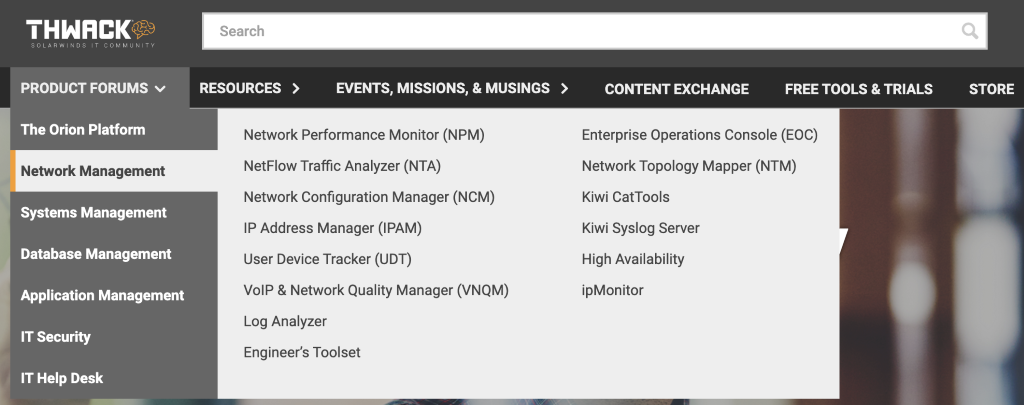1024x405 pixels.
Task: Open the IT Security category
Action: pos(56,337)
